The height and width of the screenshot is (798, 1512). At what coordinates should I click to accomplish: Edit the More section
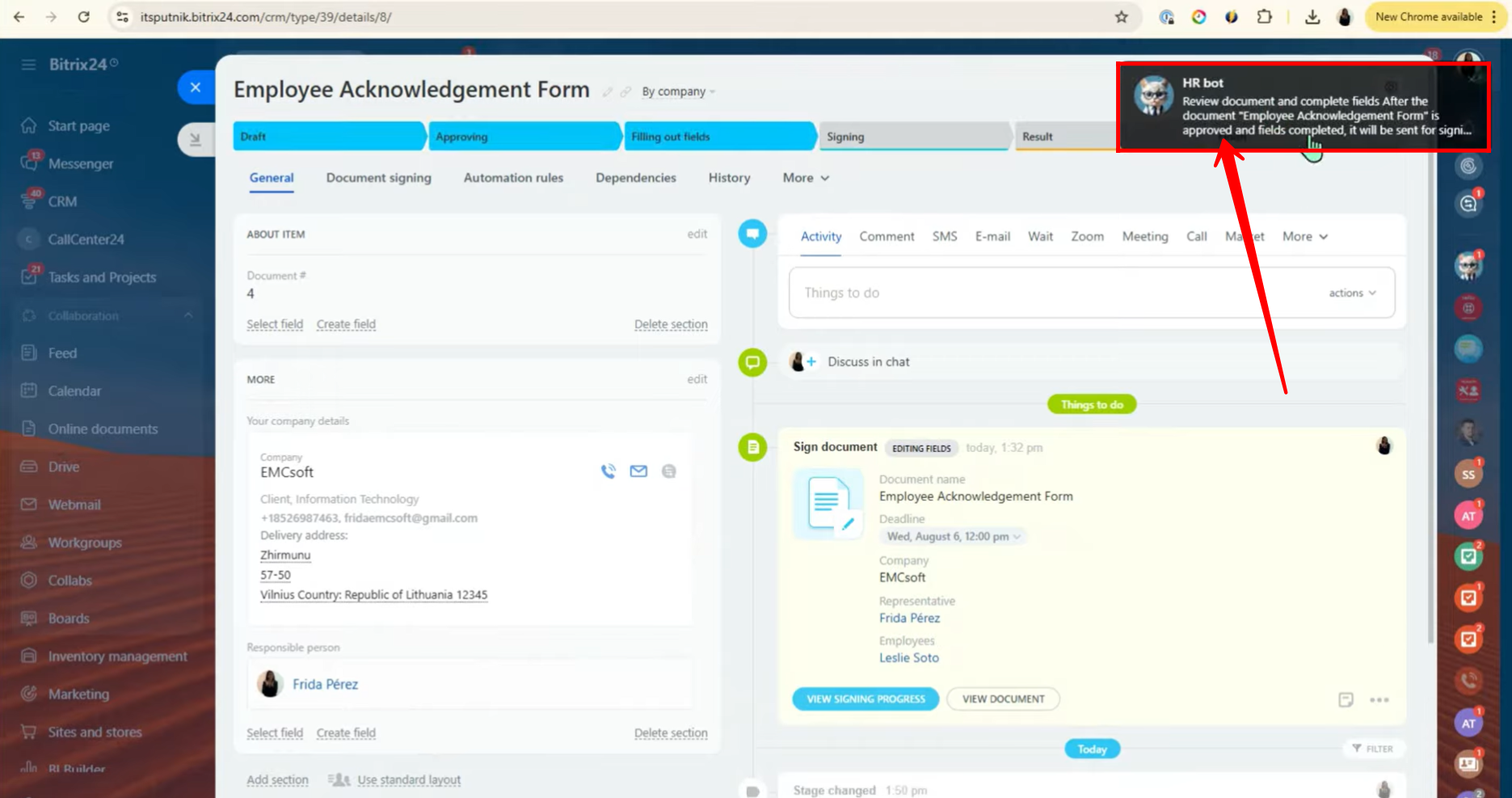pyautogui.click(x=697, y=379)
